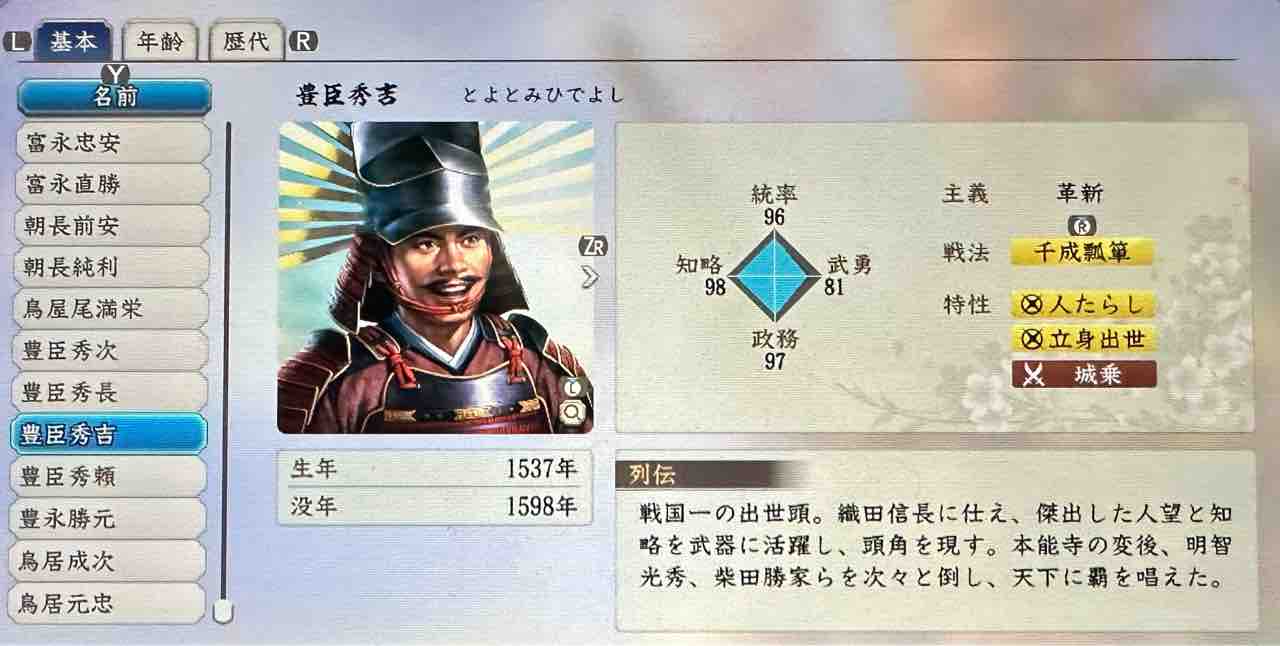
Task: Click the L shoulder button icon
Action: click(17, 42)
